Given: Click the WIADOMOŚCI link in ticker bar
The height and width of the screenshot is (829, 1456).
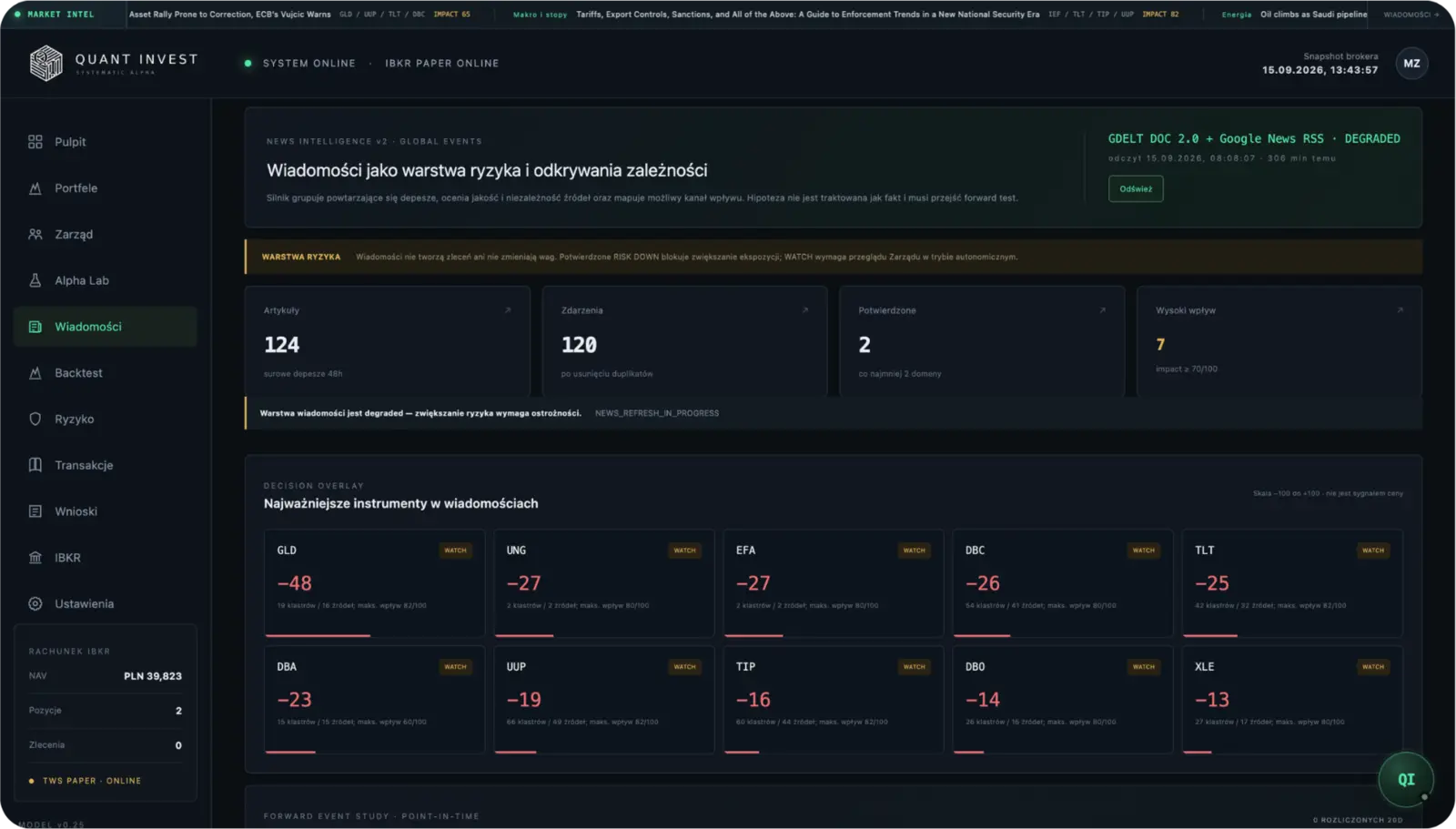Looking at the screenshot, I should 1411,15.
